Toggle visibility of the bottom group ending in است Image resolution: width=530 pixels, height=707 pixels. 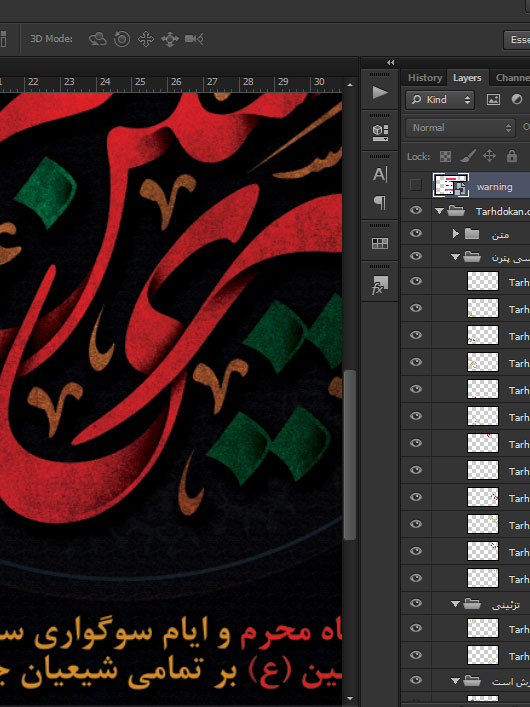pos(416,680)
